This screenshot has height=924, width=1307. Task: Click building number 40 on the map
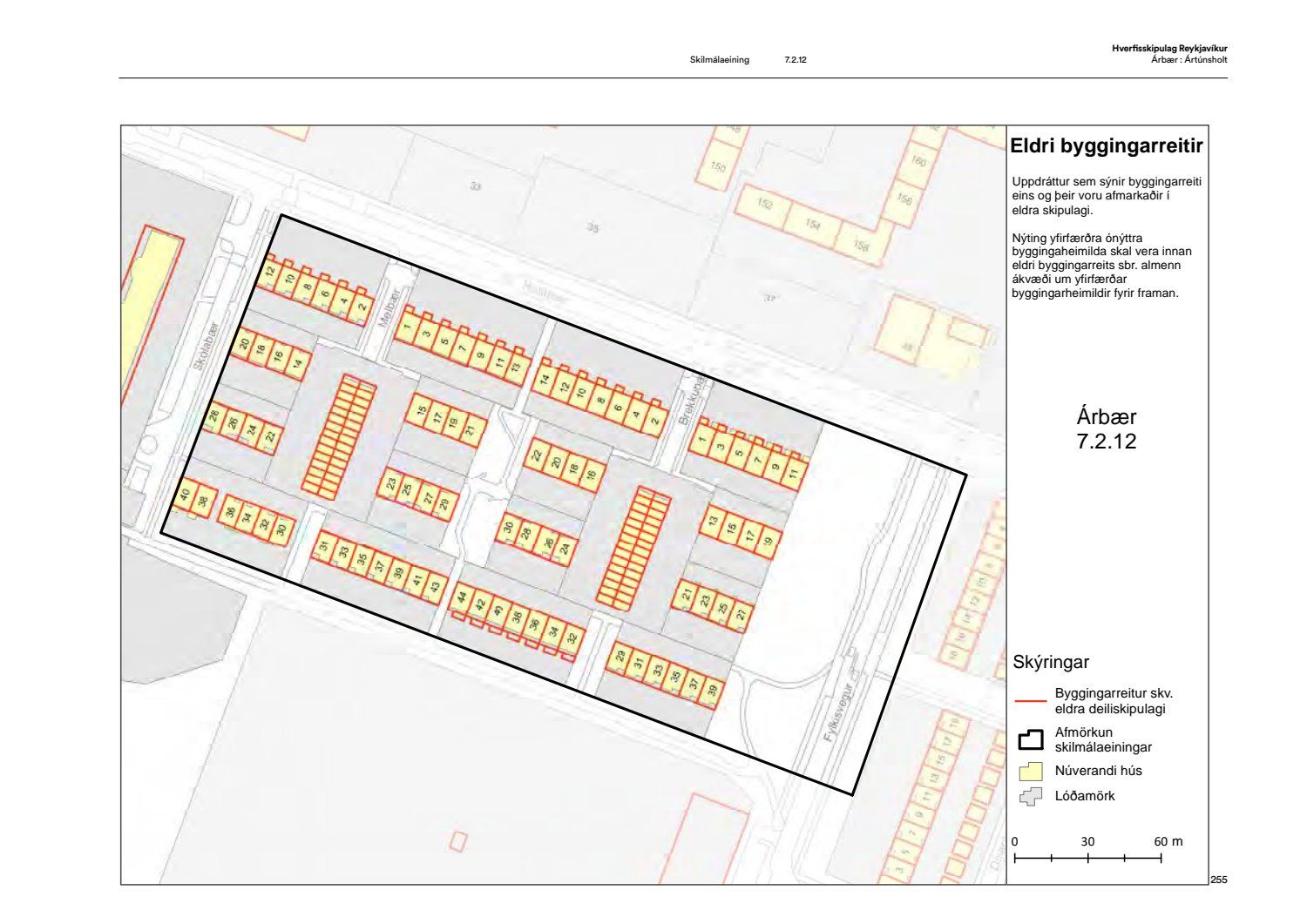pos(185,495)
